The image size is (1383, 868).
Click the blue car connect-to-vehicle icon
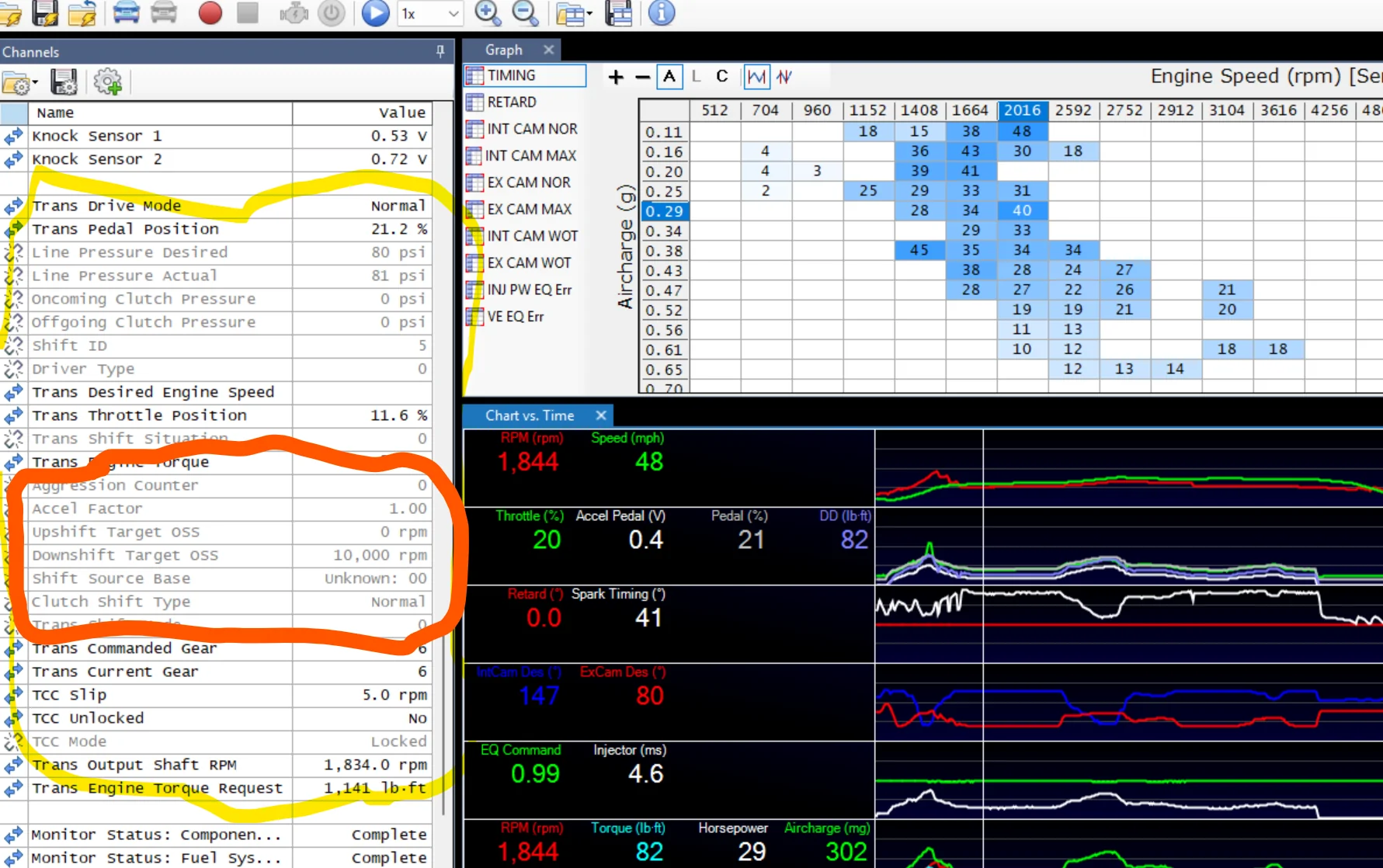tap(126, 12)
